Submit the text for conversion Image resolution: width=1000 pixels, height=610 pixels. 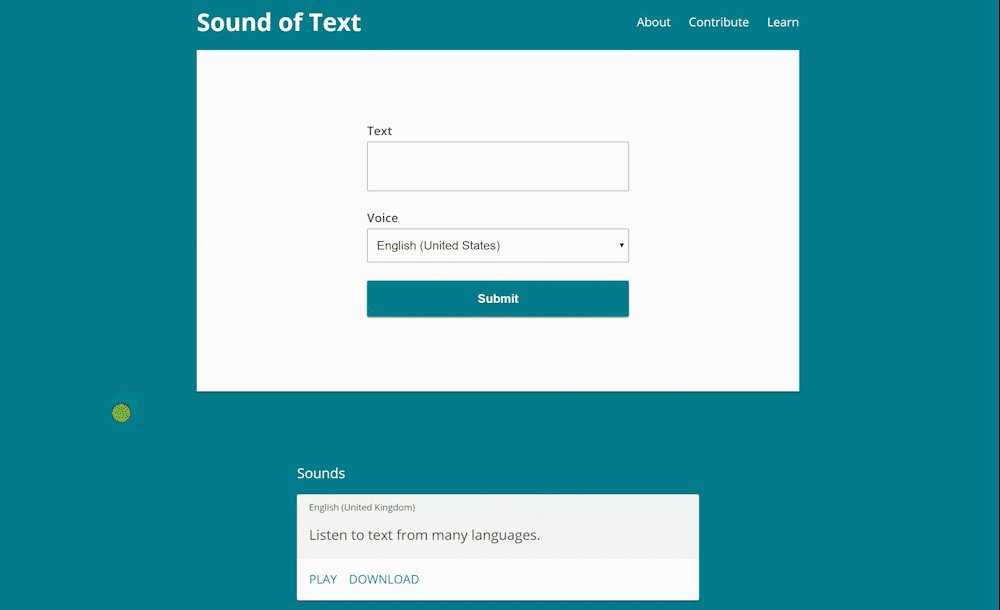497,299
